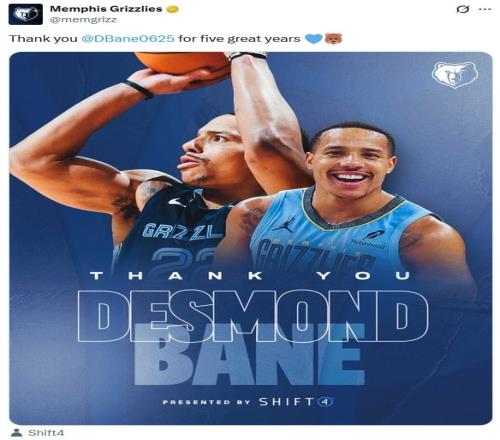The height and width of the screenshot is (440, 500).
Task: Click the Grizzlies bear logo in the graphic
Action: 455,75
